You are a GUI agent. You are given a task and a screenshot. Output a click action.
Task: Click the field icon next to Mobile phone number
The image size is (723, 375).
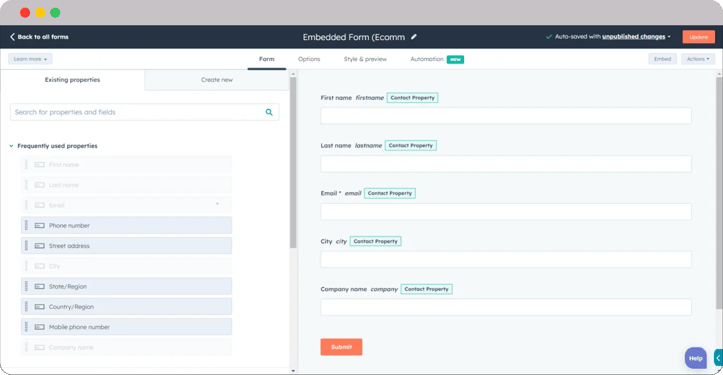[x=40, y=327]
